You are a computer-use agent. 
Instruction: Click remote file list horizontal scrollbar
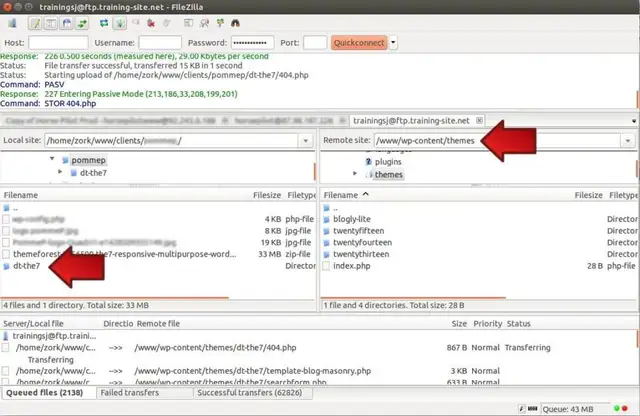coord(413,298)
